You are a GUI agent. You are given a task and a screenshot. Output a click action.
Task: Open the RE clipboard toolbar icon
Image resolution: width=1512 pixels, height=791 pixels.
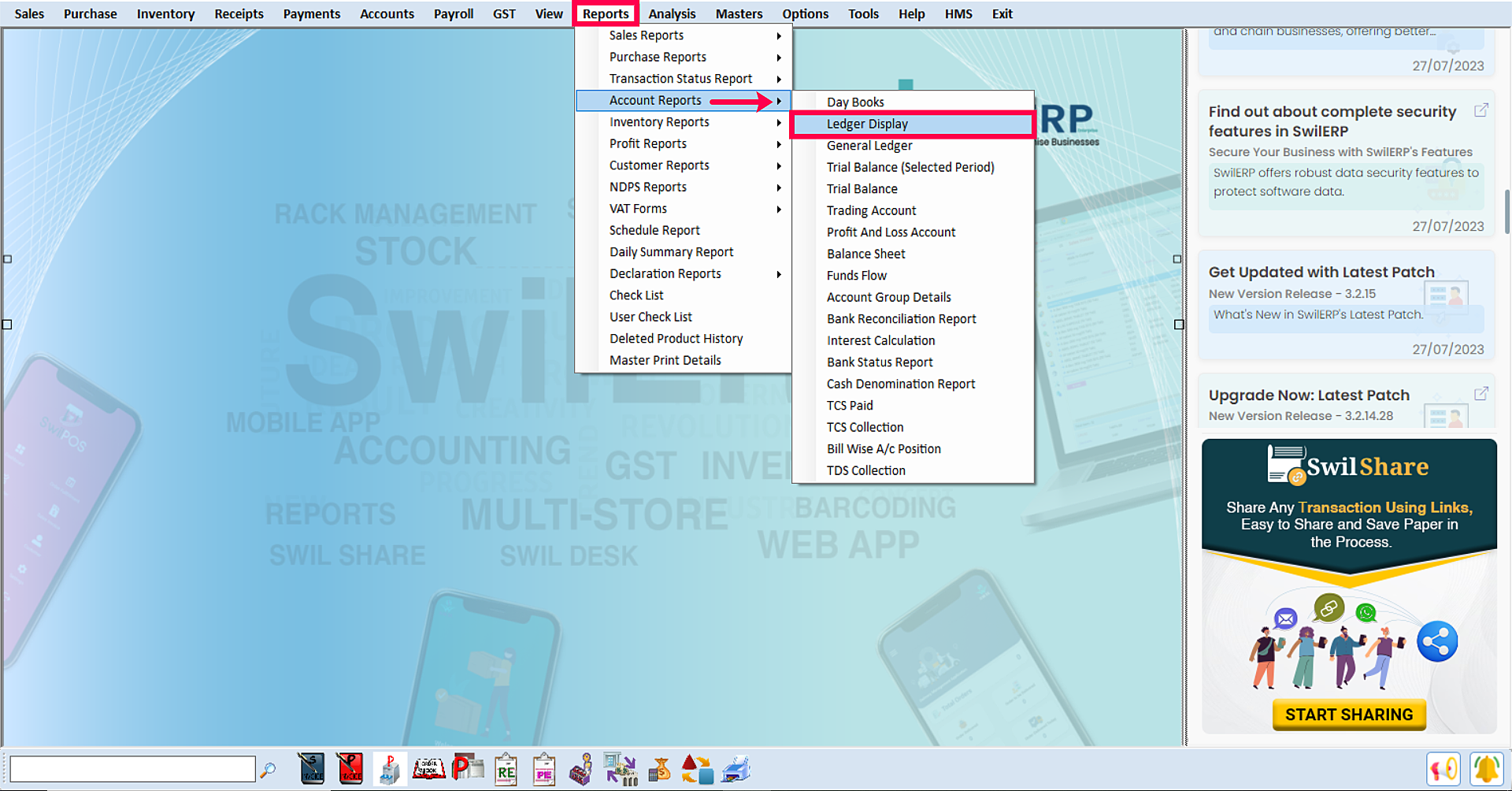[506, 769]
